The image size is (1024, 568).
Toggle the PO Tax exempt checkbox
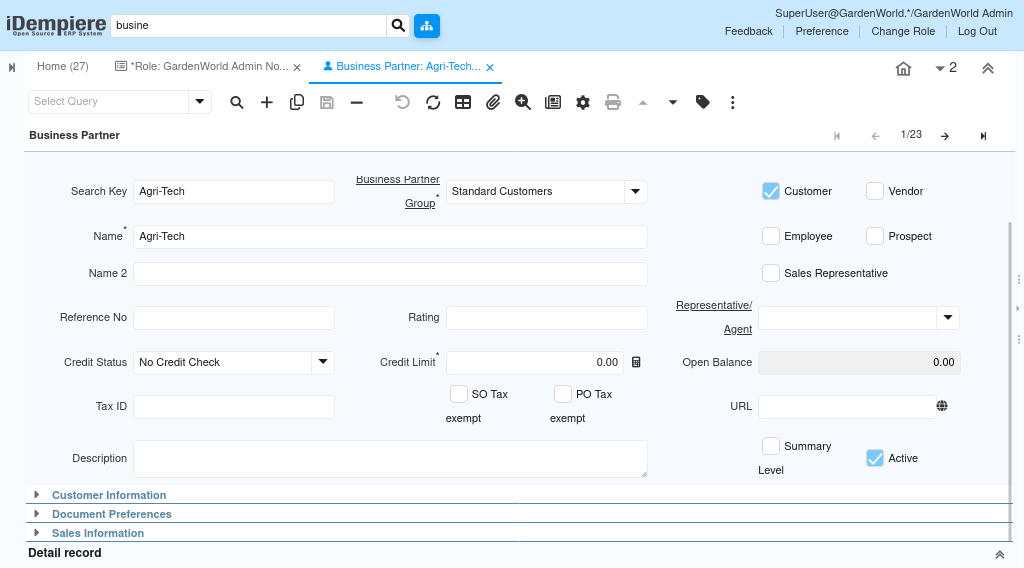pos(563,394)
